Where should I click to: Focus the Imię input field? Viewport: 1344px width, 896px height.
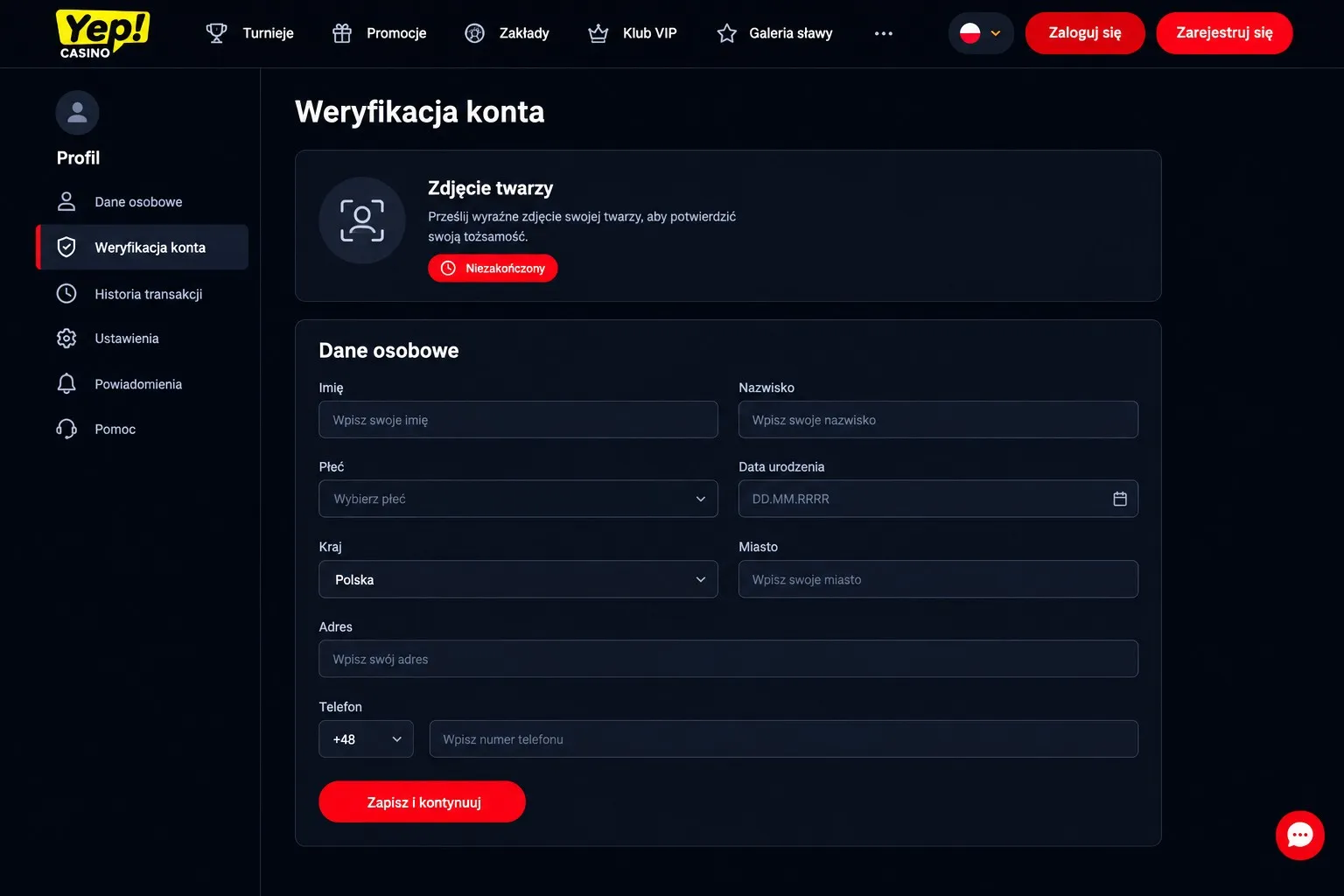pos(519,420)
